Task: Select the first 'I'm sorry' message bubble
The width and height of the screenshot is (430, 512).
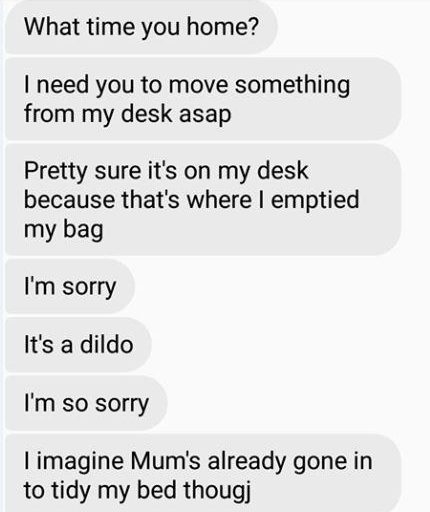Action: click(x=70, y=287)
